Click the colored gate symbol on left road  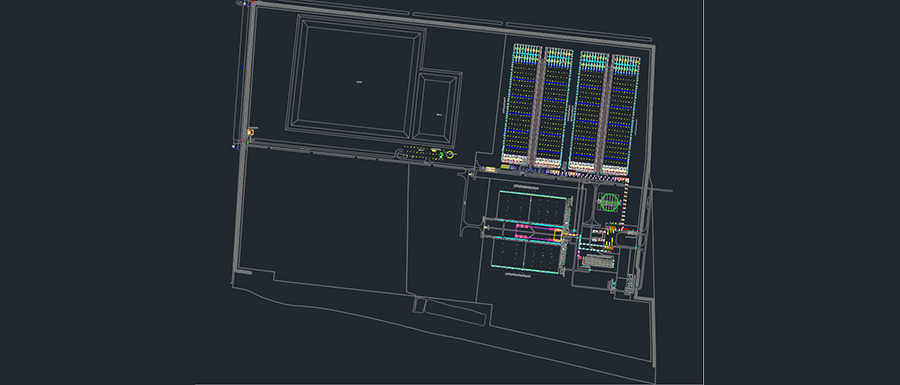[251, 133]
